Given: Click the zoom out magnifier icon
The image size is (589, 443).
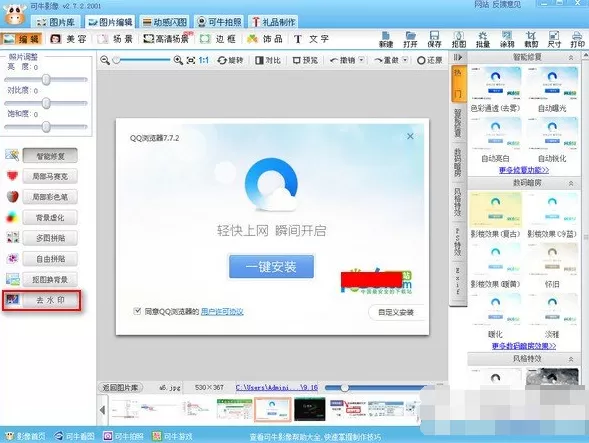Looking at the screenshot, I should 105,60.
